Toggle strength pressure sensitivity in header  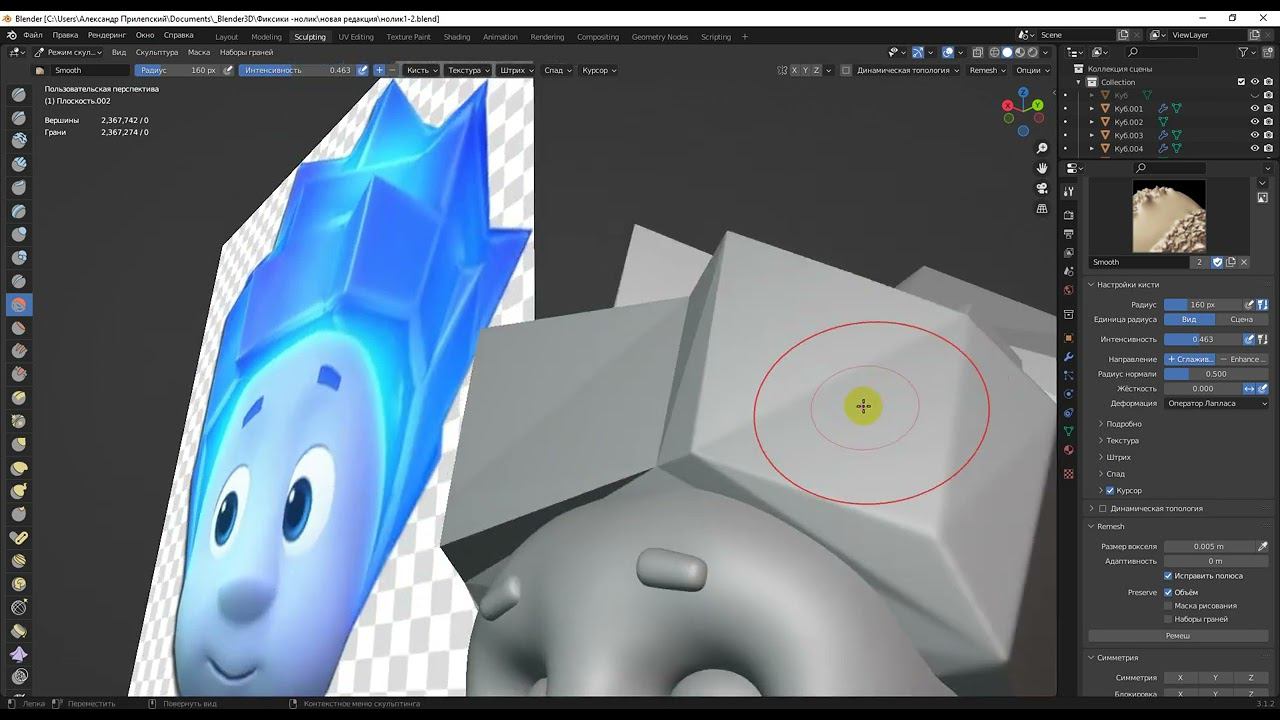pos(363,70)
